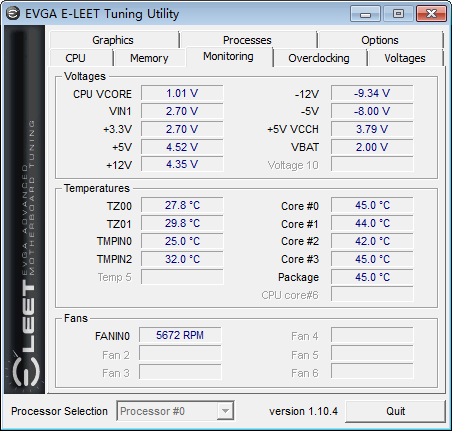Click the empty Fan 6 field

coord(372,371)
